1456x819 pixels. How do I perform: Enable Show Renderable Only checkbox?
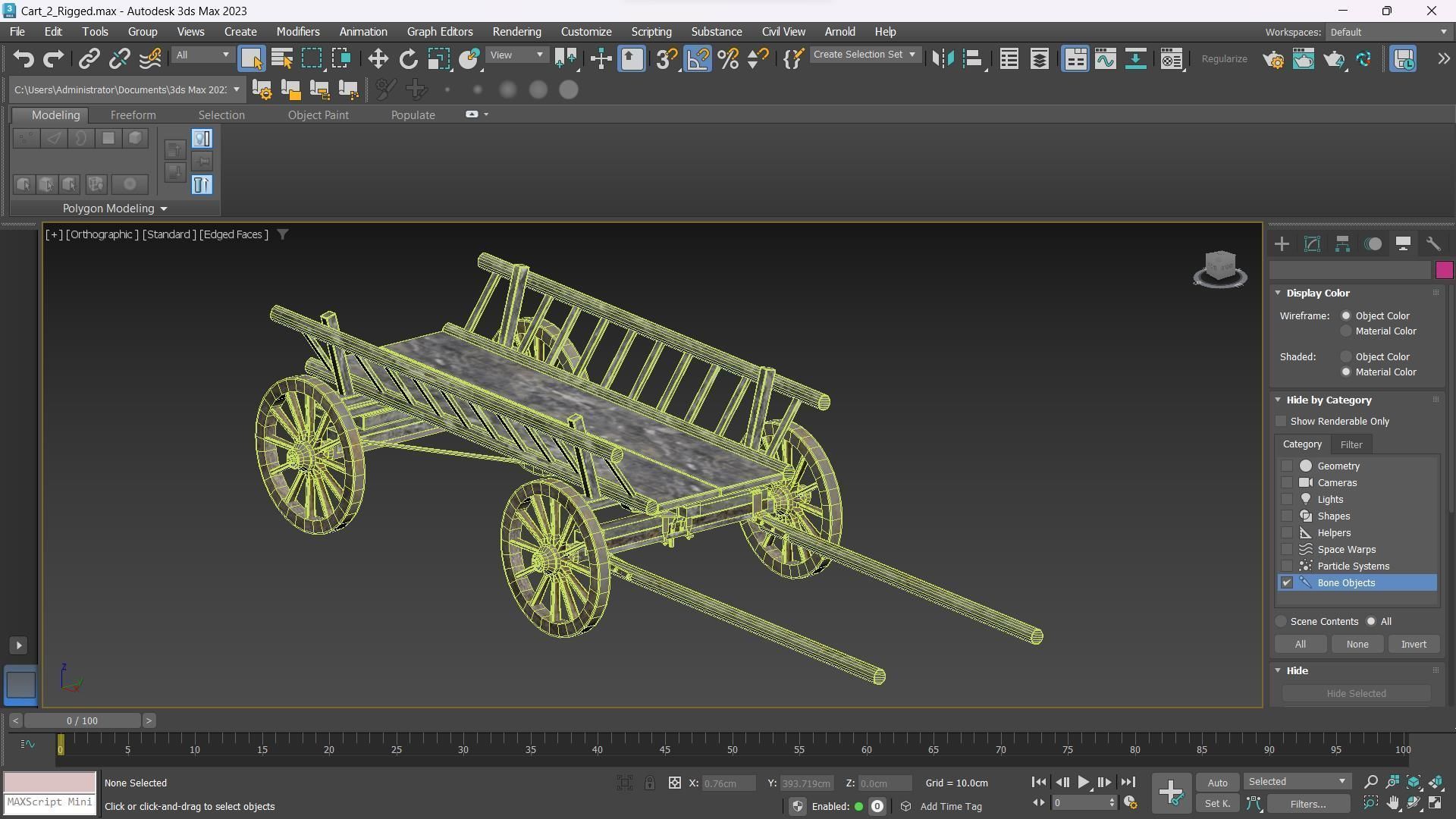pyautogui.click(x=1282, y=422)
